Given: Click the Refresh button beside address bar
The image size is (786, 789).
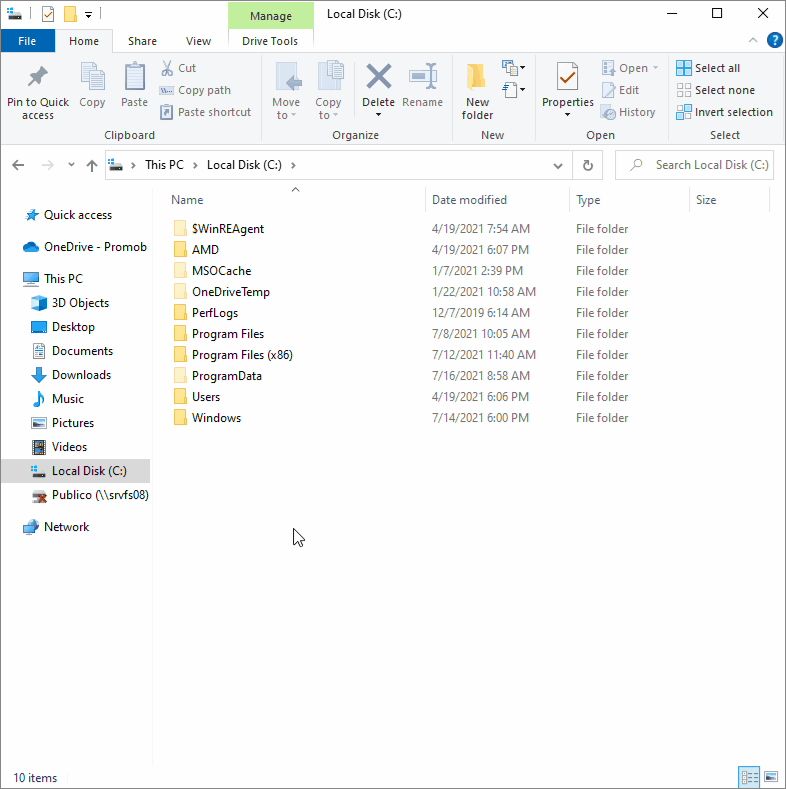Looking at the screenshot, I should (588, 165).
